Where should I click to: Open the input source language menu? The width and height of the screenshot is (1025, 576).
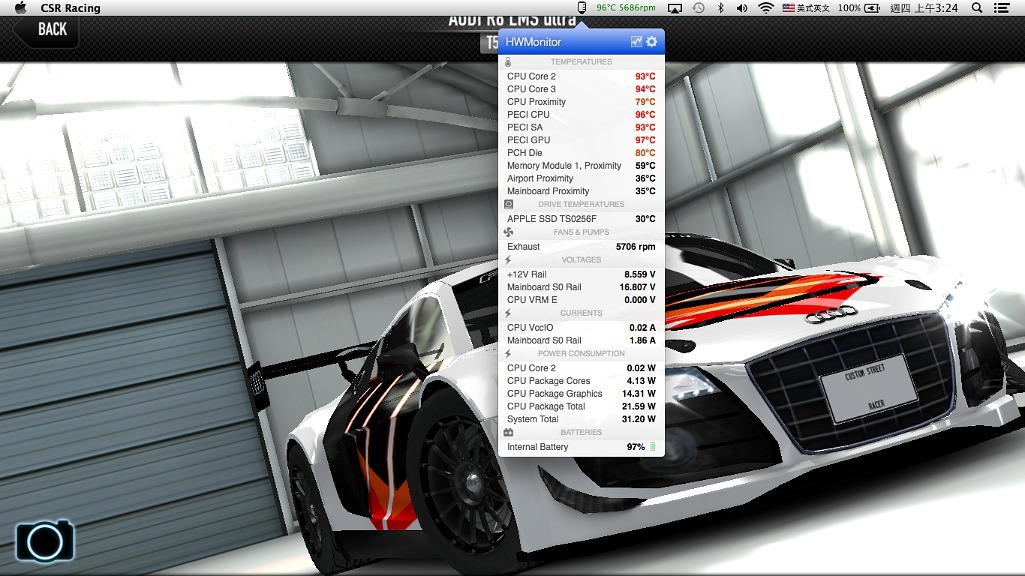[x=806, y=8]
